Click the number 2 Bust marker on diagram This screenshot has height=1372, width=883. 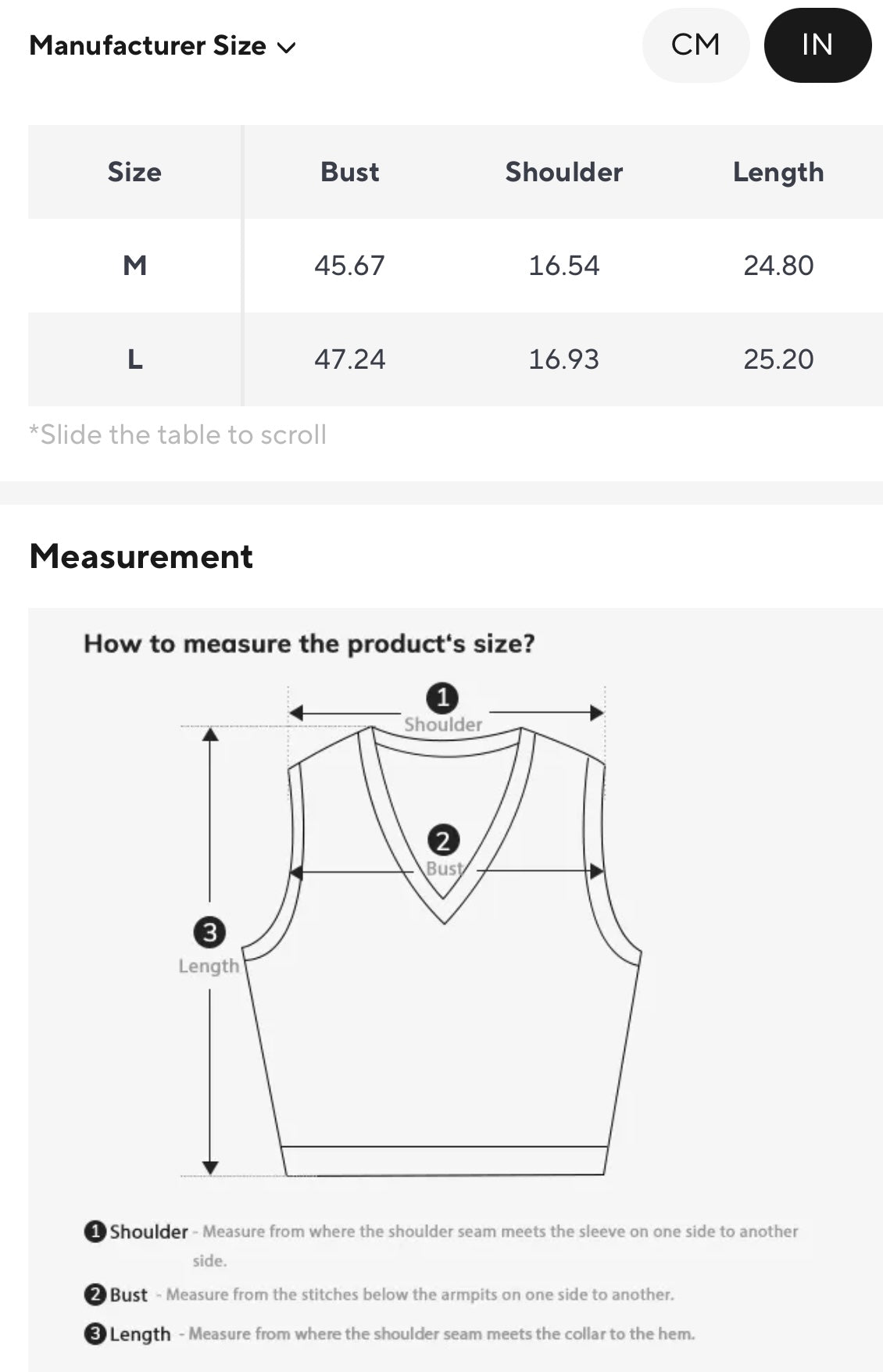click(443, 841)
